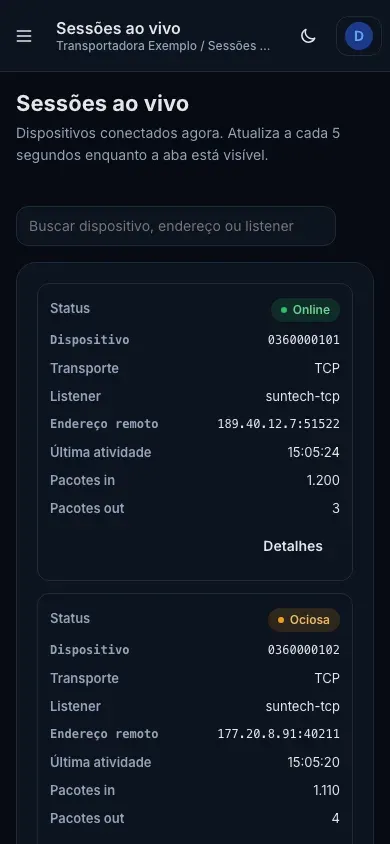The image size is (390, 844).
Task: Open the Transportadora Exemplo breadcrumb link
Action: [x=126, y=46]
